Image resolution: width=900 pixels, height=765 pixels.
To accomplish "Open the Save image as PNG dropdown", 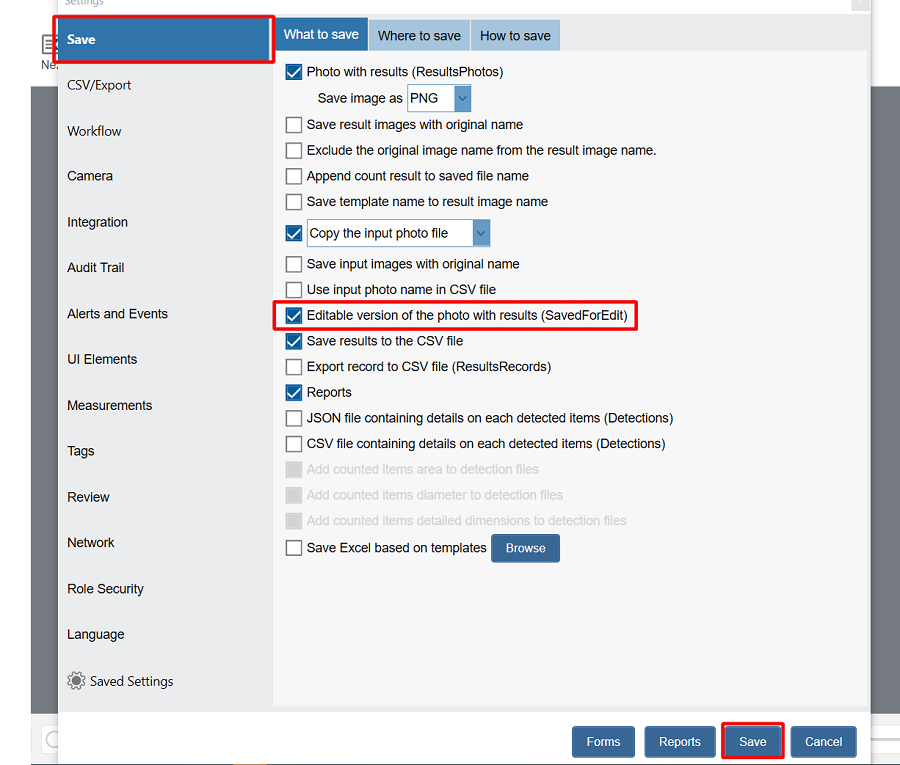I will (x=461, y=98).
